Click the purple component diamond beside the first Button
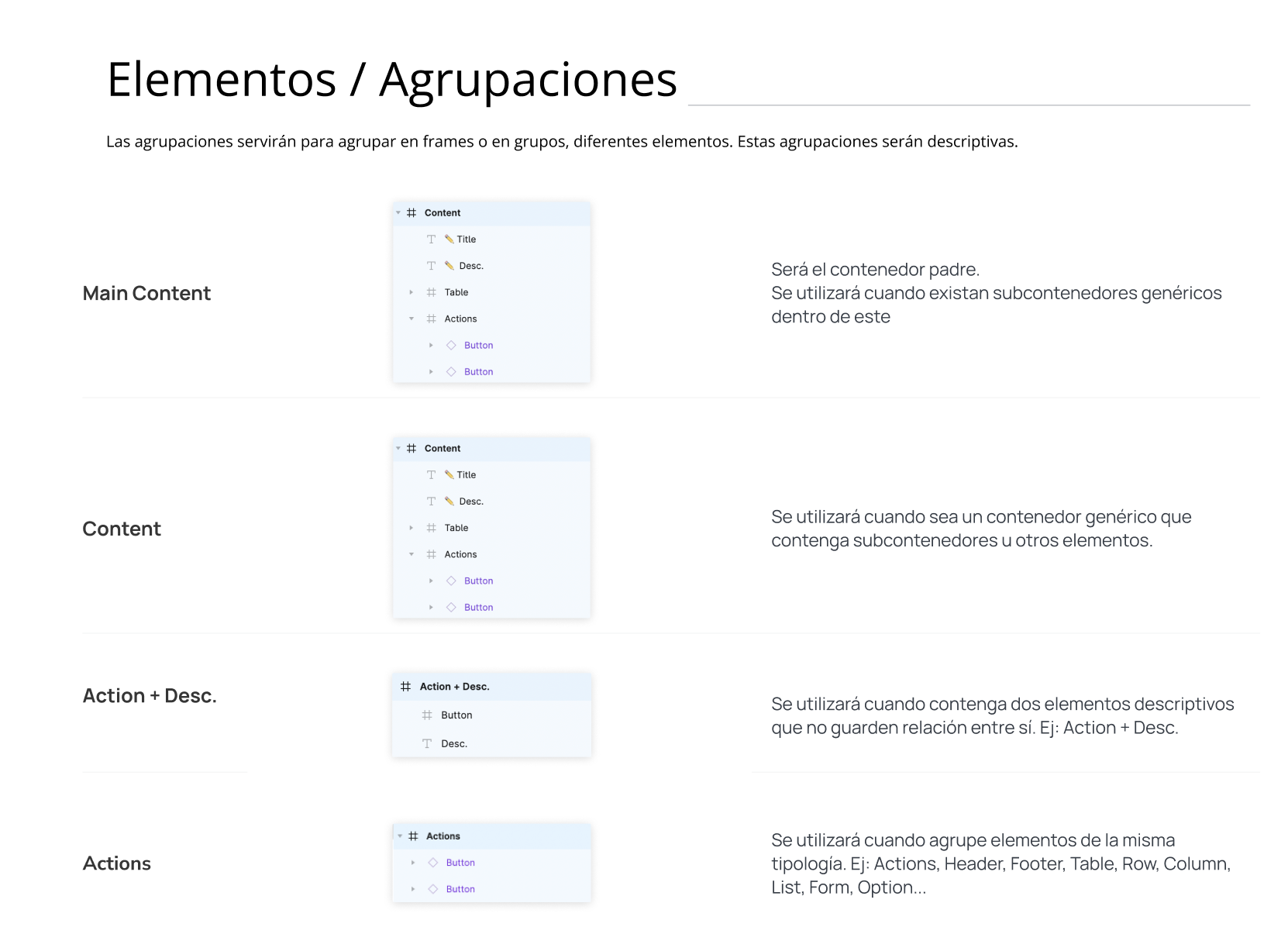The image size is (1288, 927). tap(450, 345)
